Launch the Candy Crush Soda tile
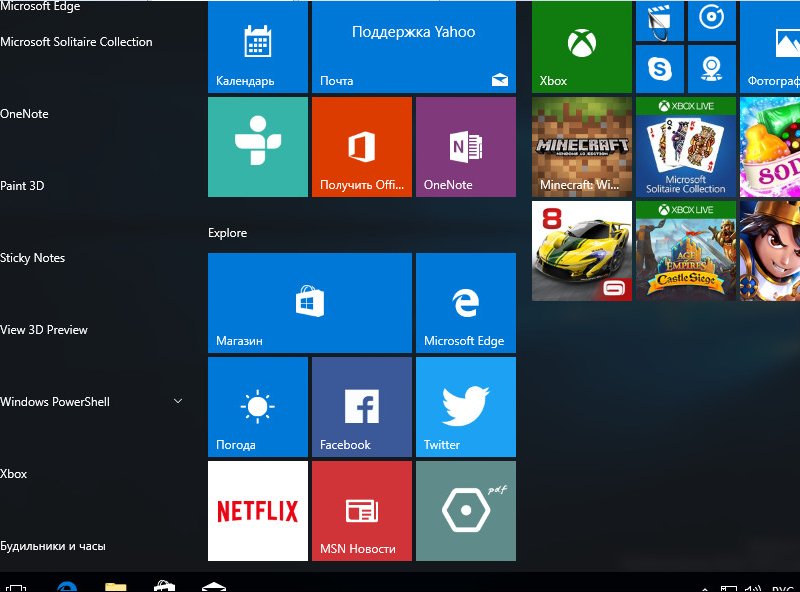The height and width of the screenshot is (592, 800). pyautogui.click(x=770, y=147)
